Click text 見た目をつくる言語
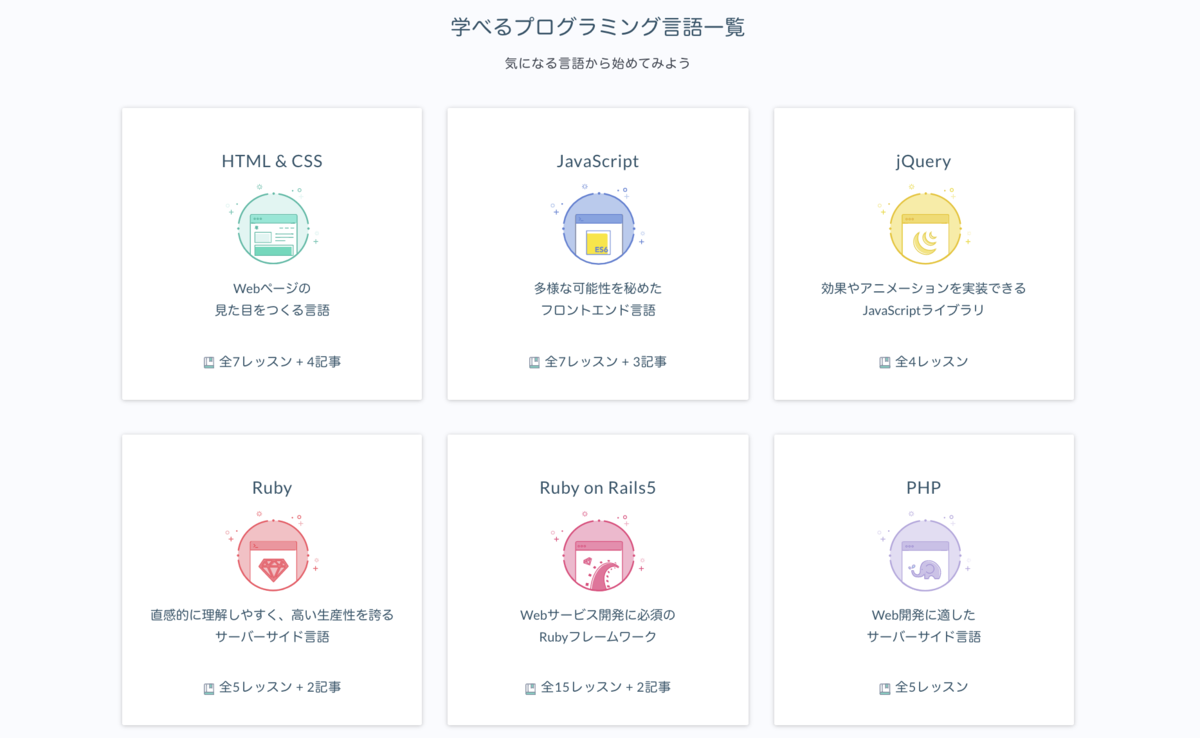 [x=272, y=310]
